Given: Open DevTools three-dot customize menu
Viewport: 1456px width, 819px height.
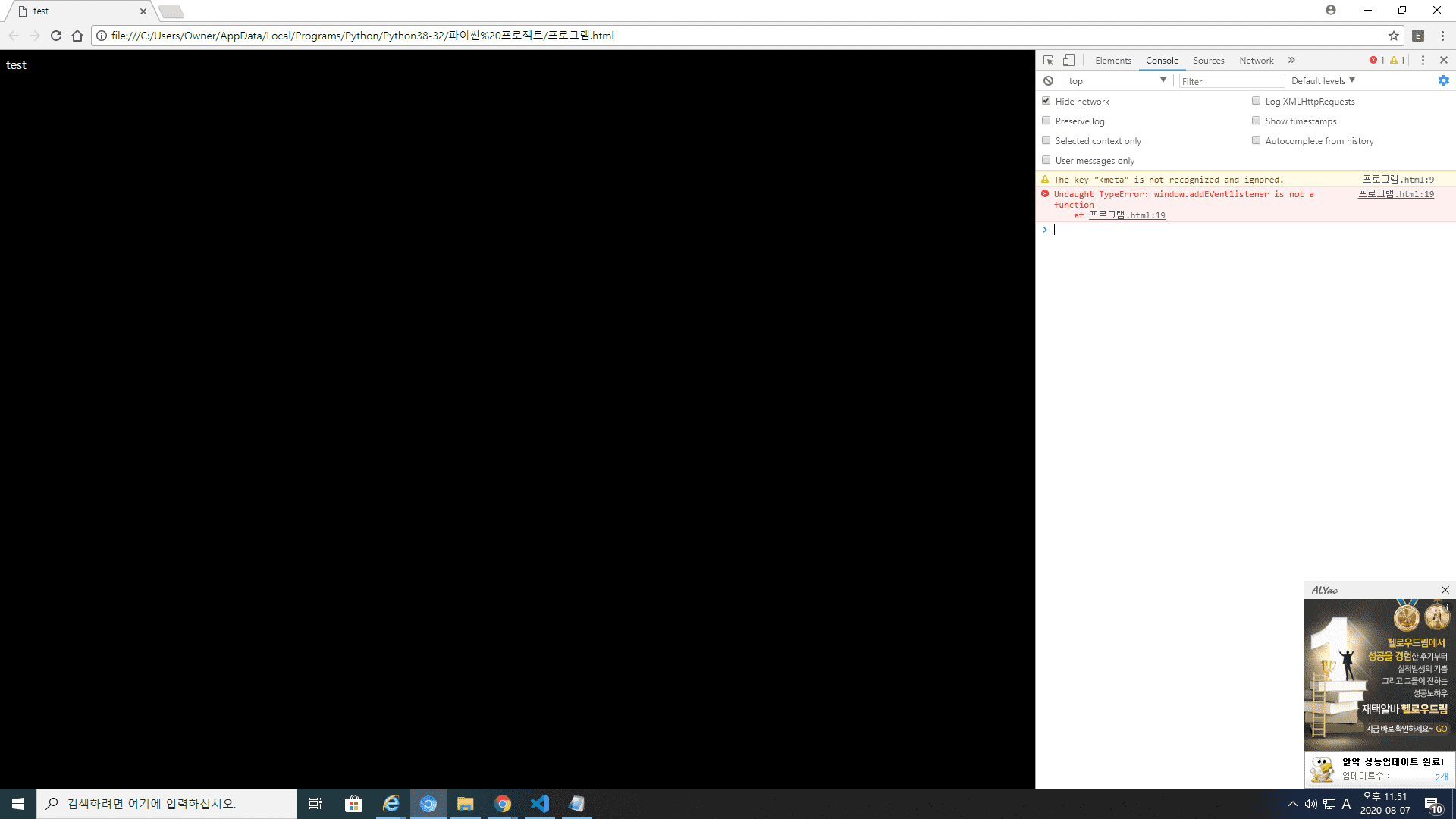Looking at the screenshot, I should coord(1423,61).
